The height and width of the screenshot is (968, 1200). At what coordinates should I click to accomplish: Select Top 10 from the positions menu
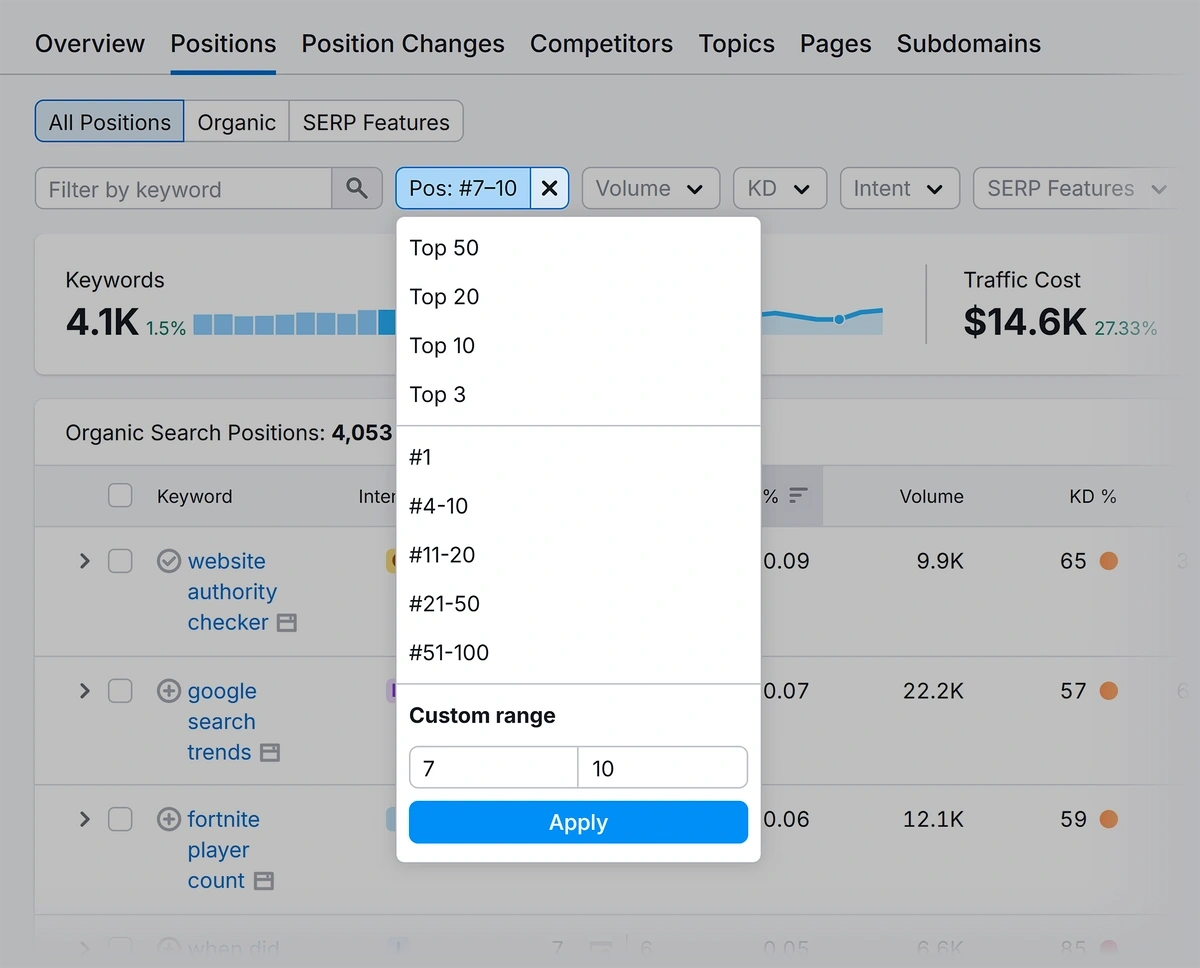pos(442,346)
